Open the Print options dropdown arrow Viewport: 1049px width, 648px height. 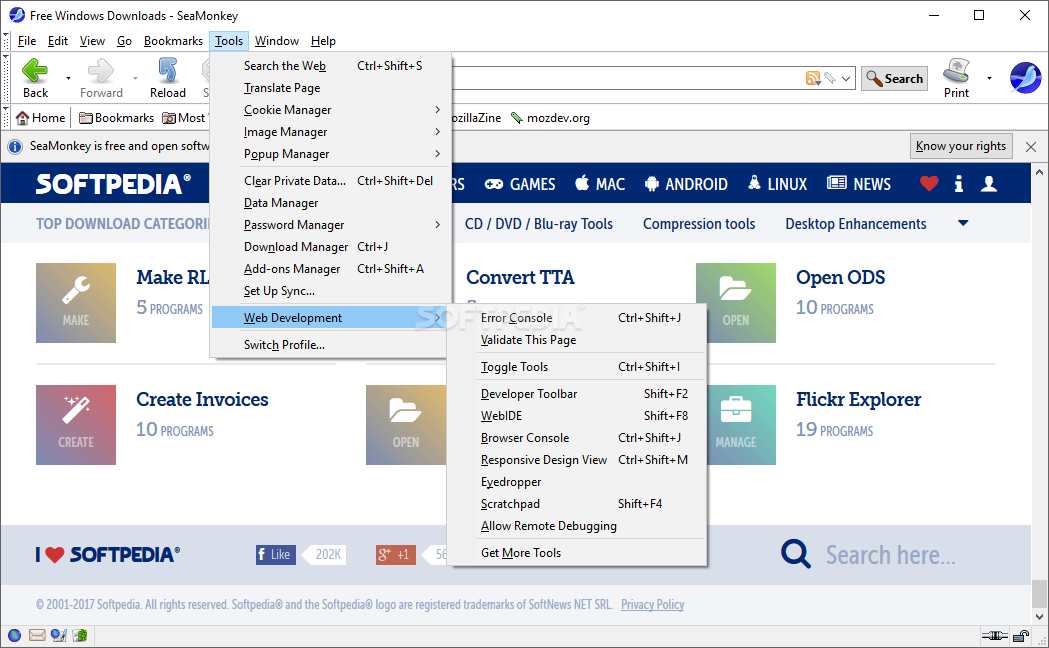(x=989, y=78)
